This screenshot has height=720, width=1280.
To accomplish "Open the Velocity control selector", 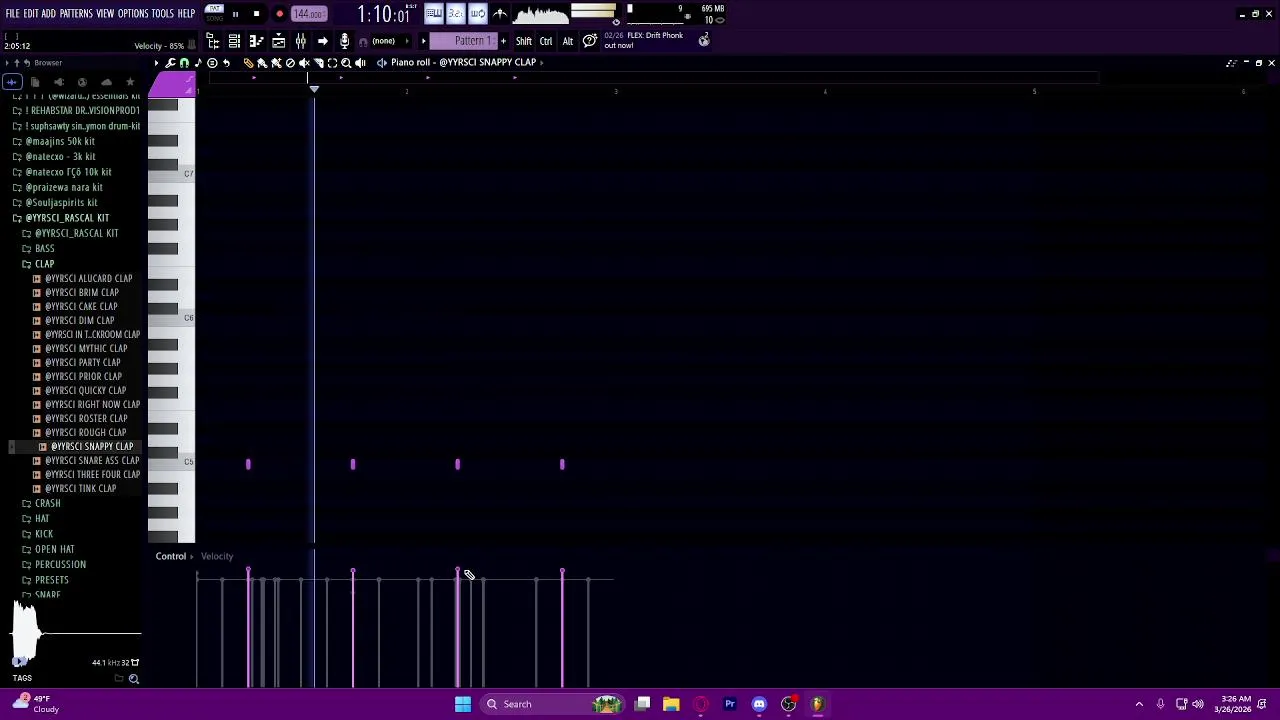I will click(217, 557).
